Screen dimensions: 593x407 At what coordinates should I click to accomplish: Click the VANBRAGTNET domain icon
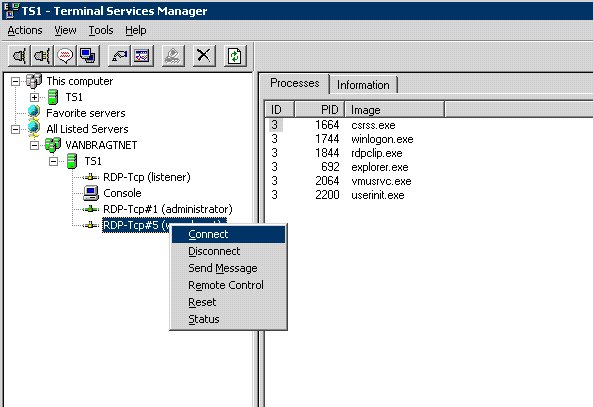[x=53, y=144]
